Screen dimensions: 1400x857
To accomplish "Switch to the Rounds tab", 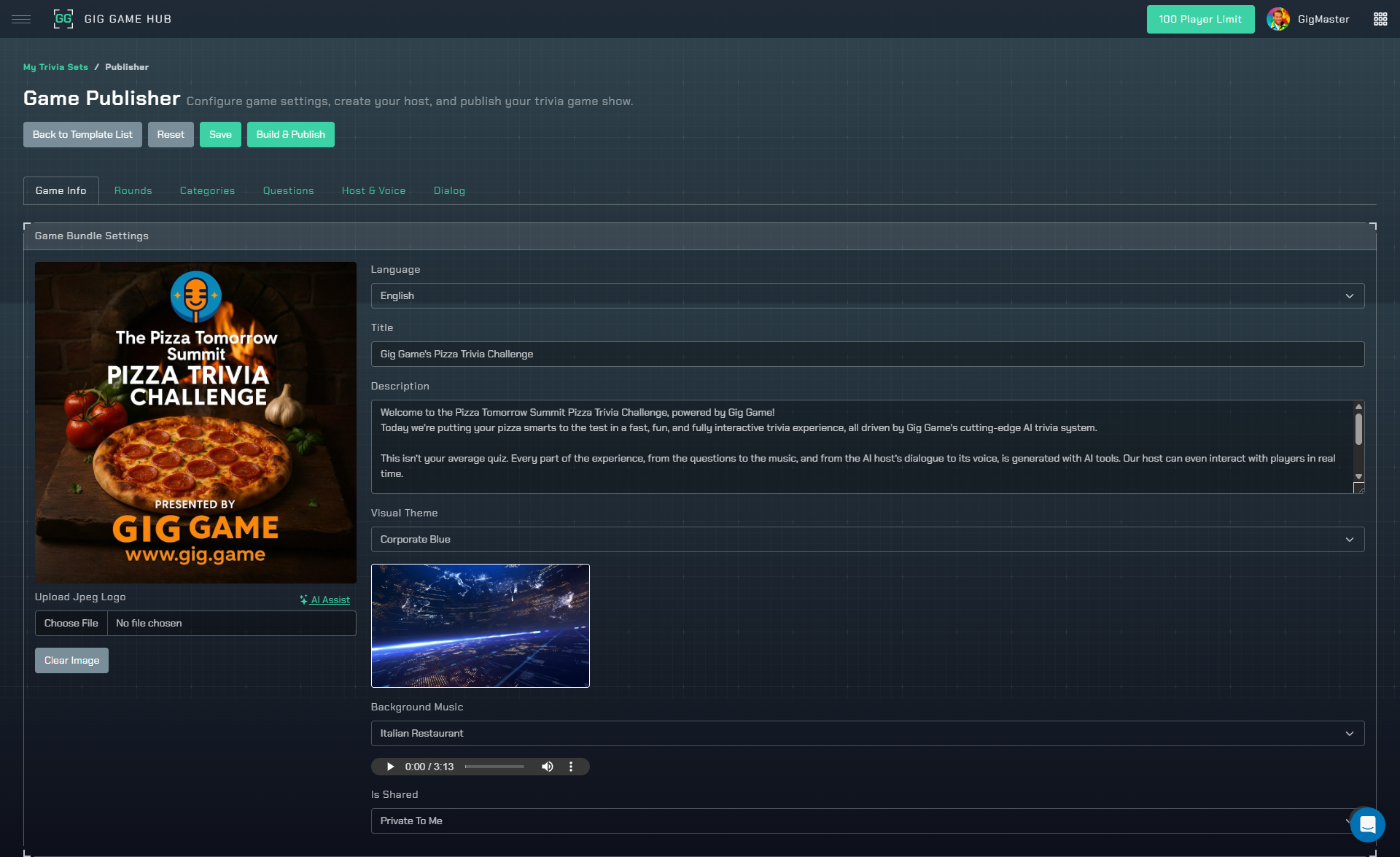I will [133, 190].
